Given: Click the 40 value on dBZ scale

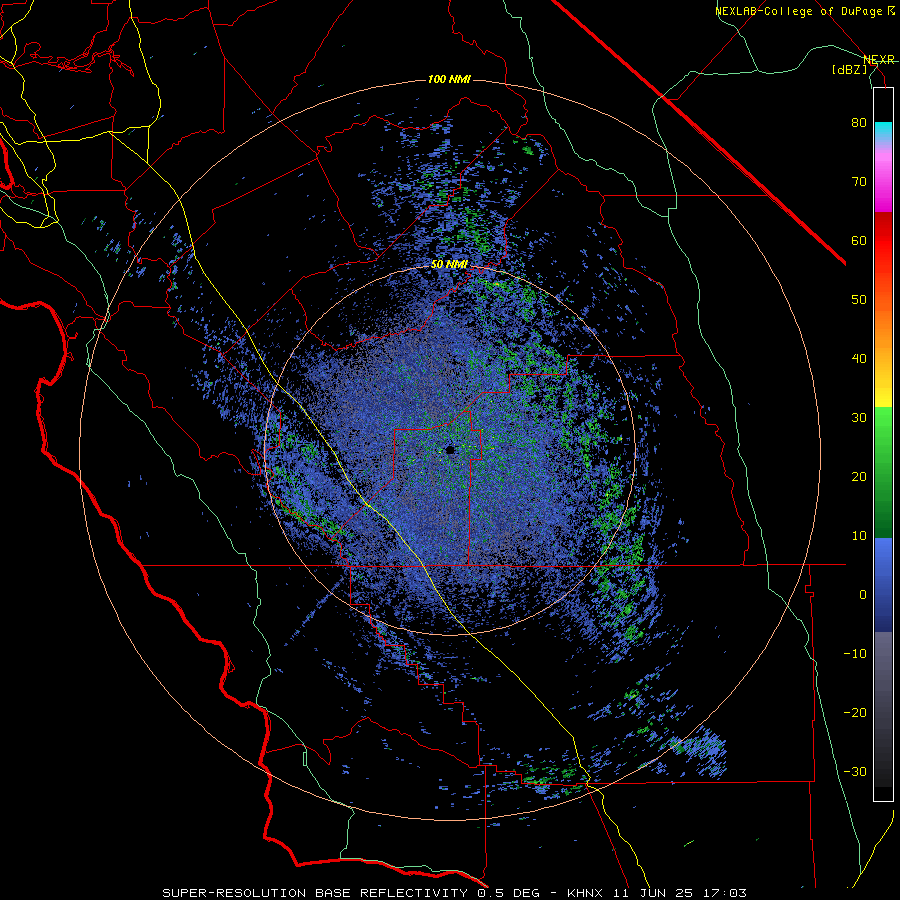Looking at the screenshot, I should [x=859, y=358].
